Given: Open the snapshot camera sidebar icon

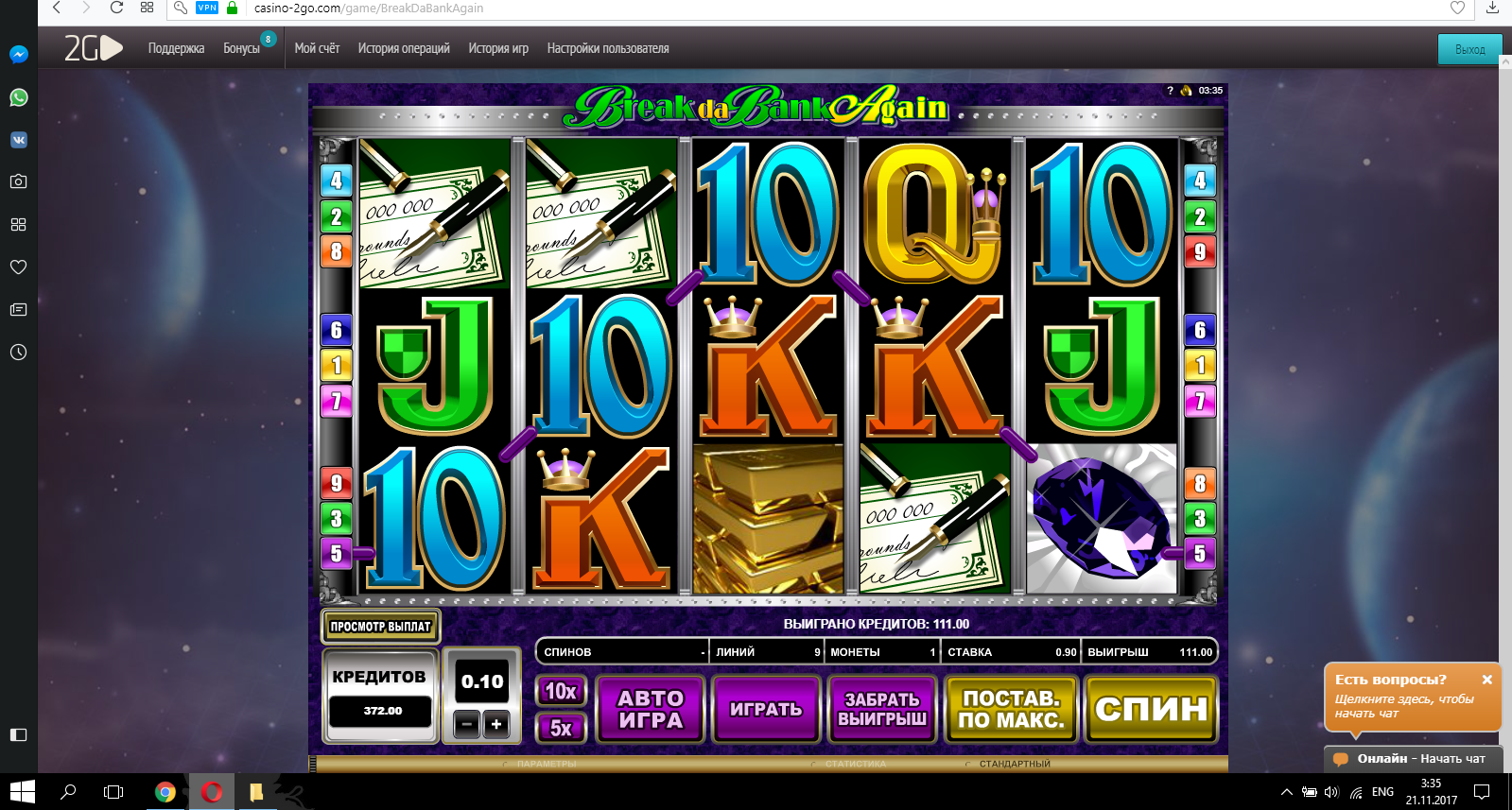Looking at the screenshot, I should click(18, 181).
